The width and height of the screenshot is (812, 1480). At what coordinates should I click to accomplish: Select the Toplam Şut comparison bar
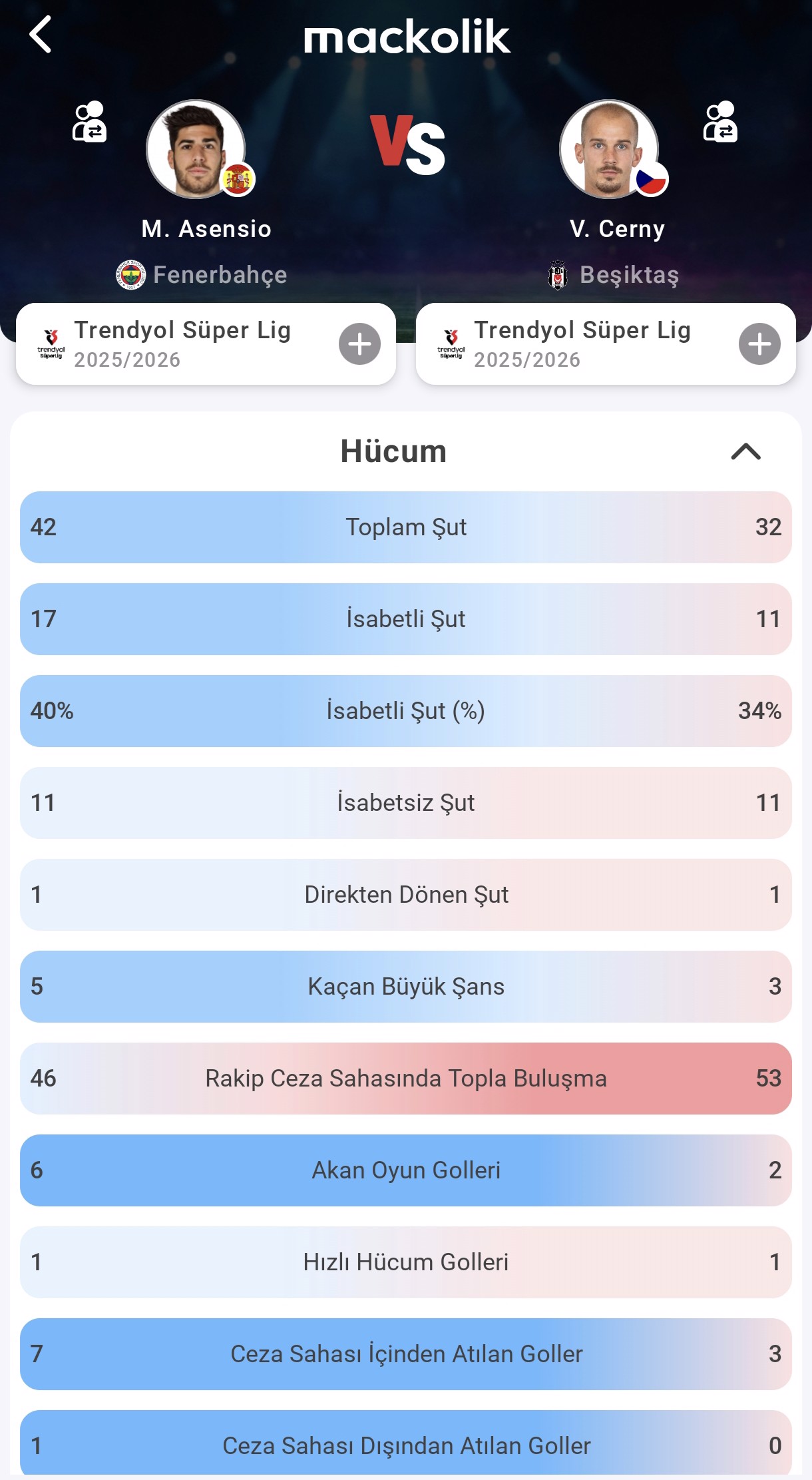(x=406, y=527)
